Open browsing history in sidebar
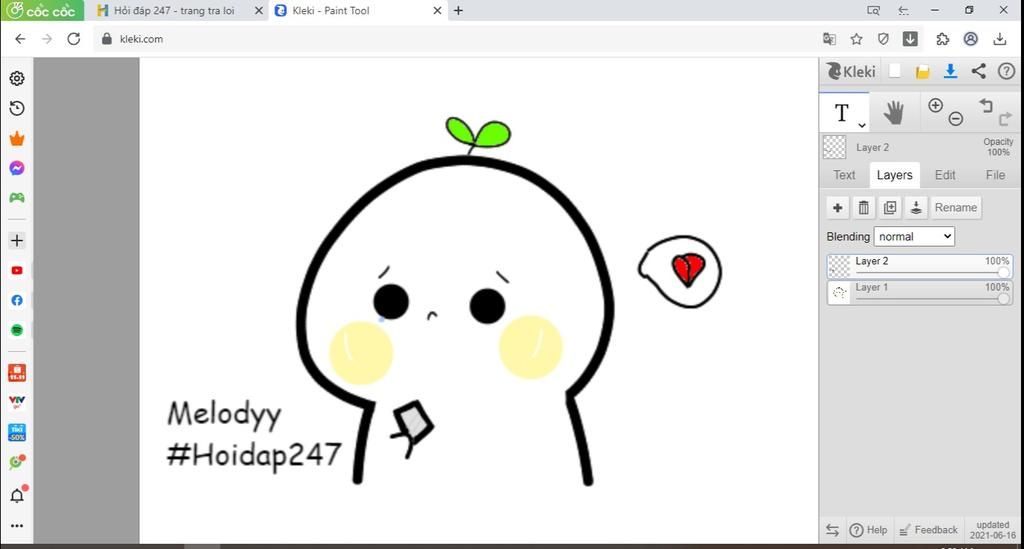This screenshot has height=549, width=1024. (17, 108)
